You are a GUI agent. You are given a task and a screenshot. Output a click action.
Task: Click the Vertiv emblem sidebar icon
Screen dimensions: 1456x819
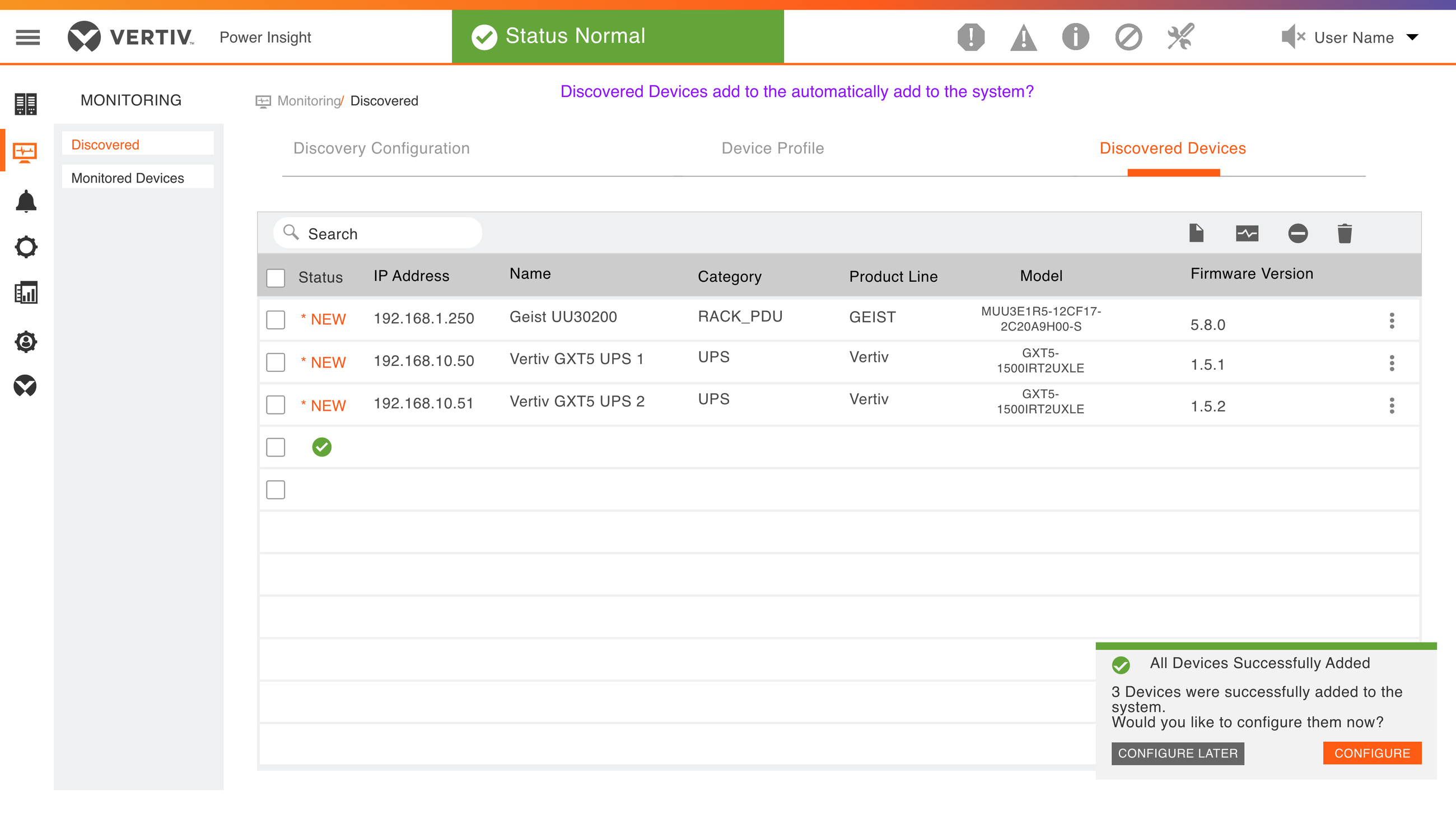(x=25, y=385)
